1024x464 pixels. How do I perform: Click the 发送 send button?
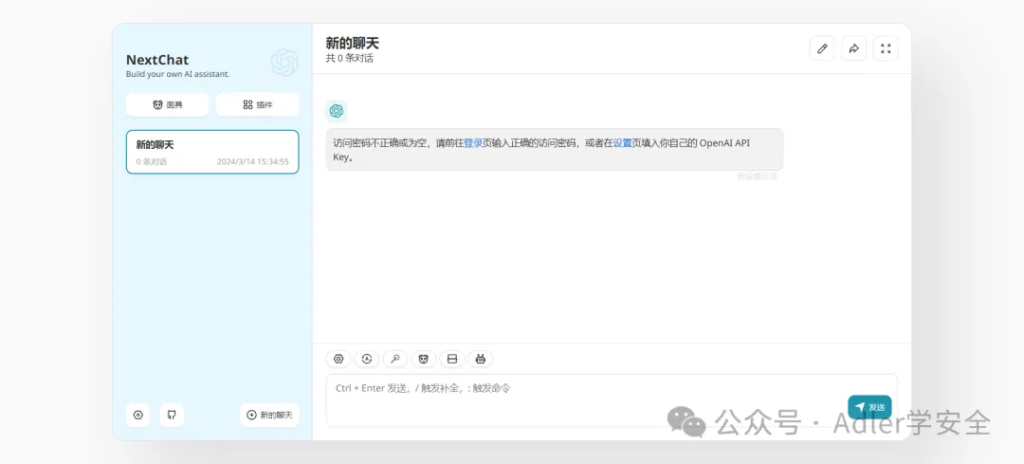click(870, 407)
